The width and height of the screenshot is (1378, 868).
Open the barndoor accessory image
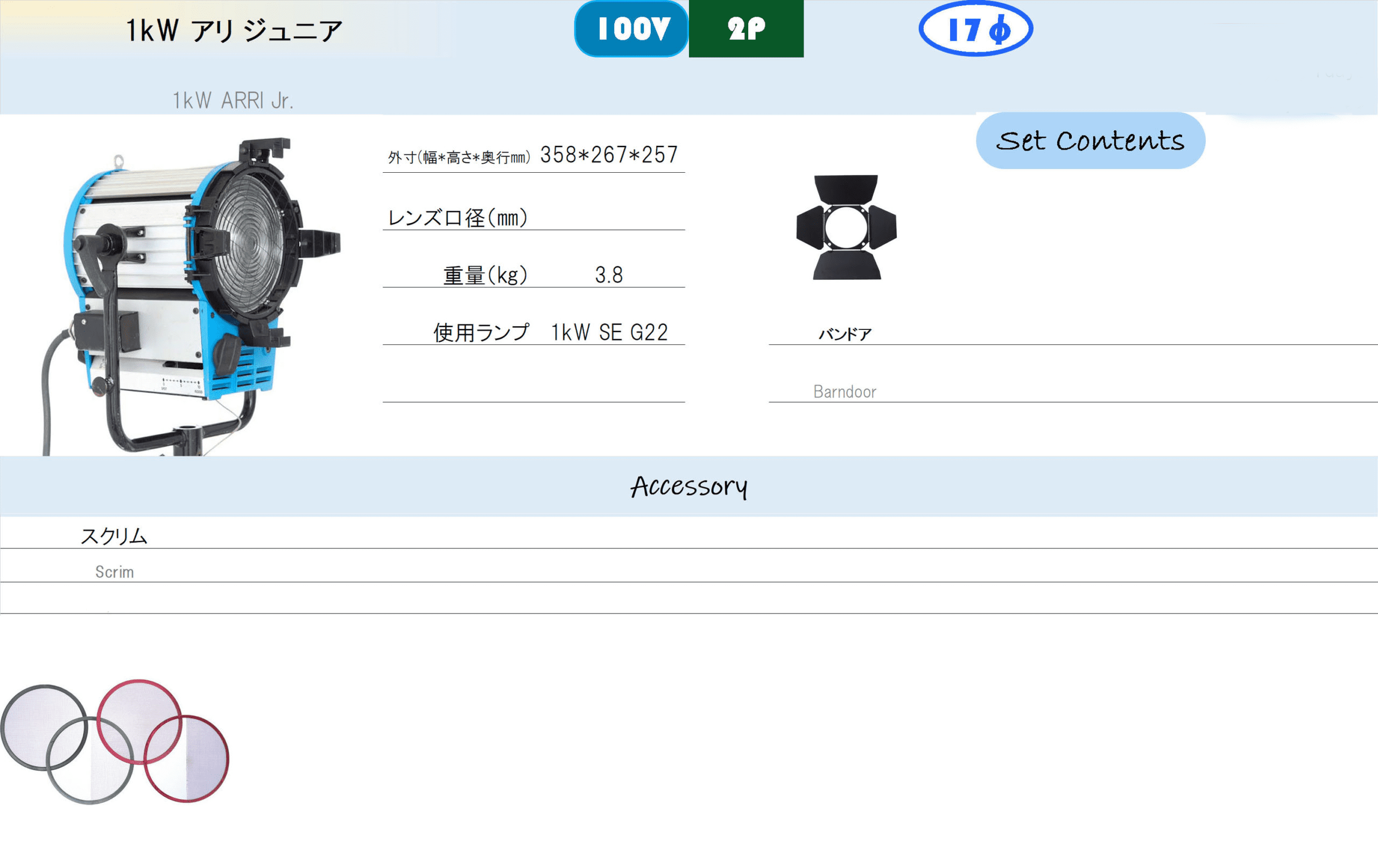pyautogui.click(x=846, y=227)
